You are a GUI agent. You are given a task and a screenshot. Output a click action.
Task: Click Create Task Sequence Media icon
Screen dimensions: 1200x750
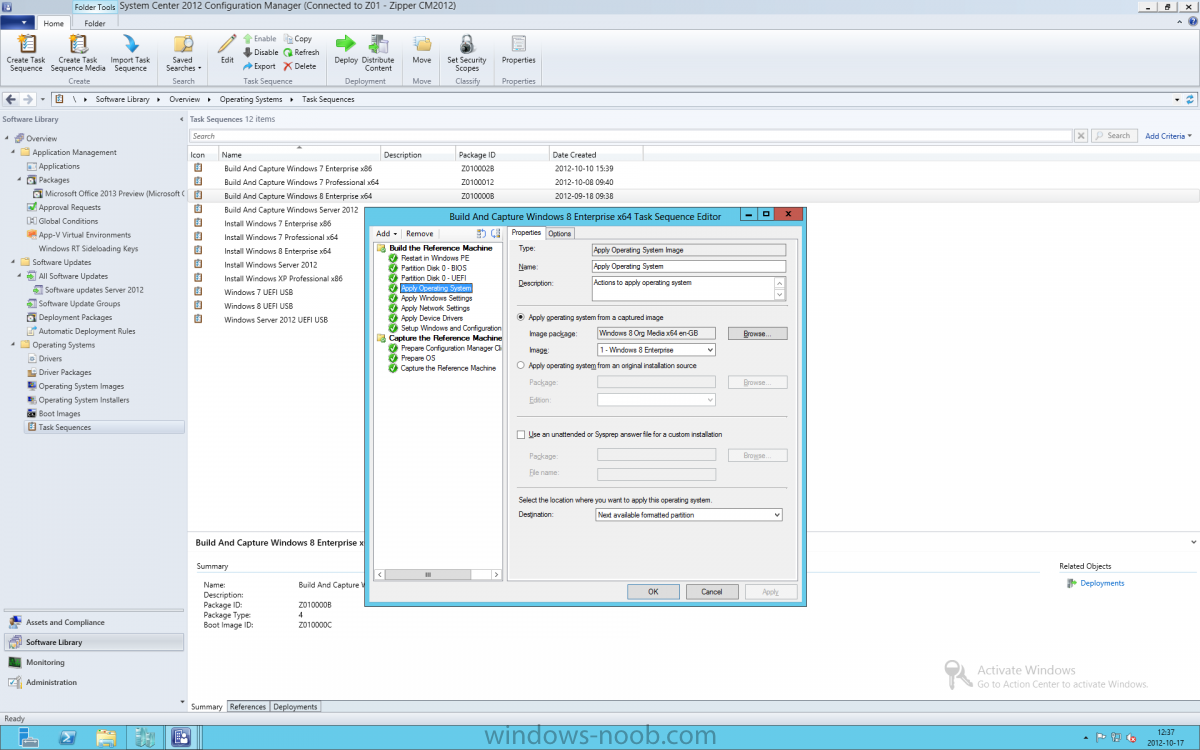[78, 44]
